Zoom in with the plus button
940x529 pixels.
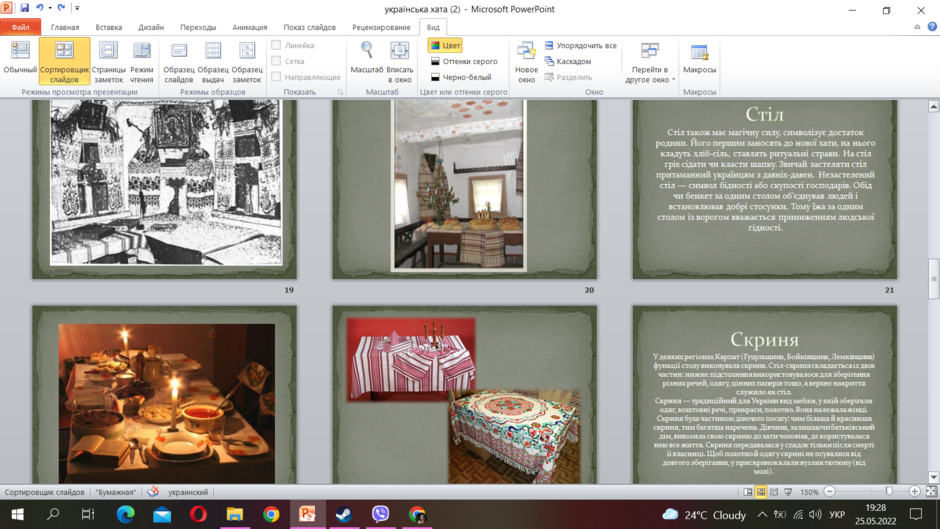[x=914, y=491]
